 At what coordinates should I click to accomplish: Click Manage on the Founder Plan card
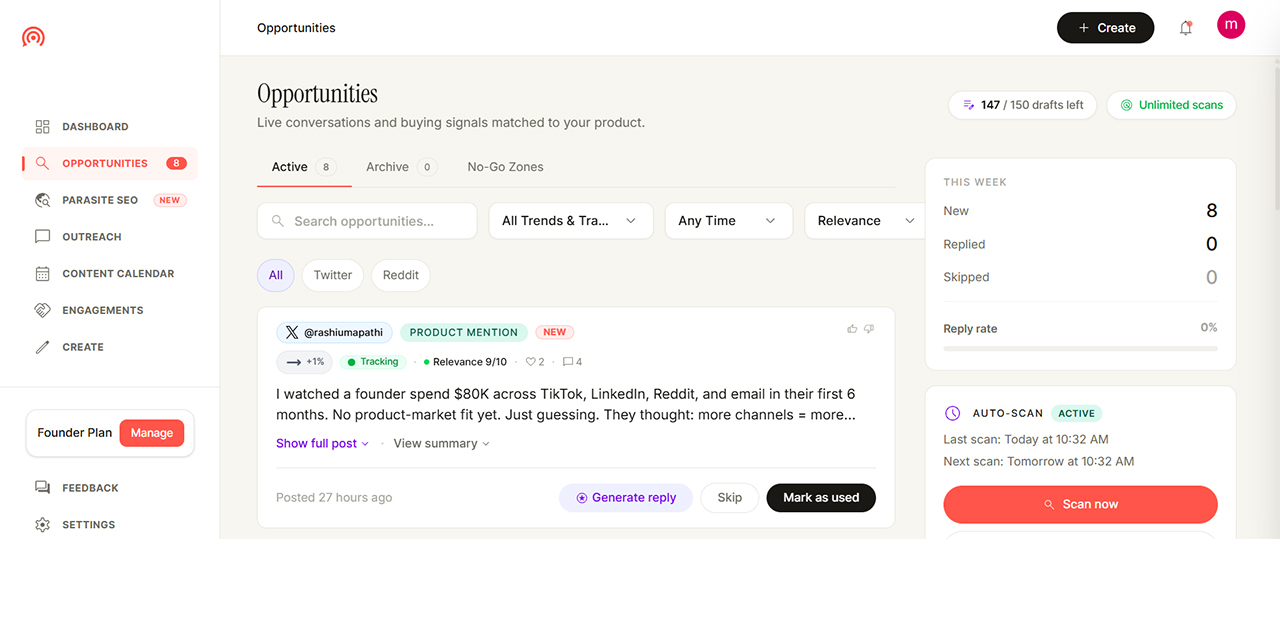(x=152, y=433)
